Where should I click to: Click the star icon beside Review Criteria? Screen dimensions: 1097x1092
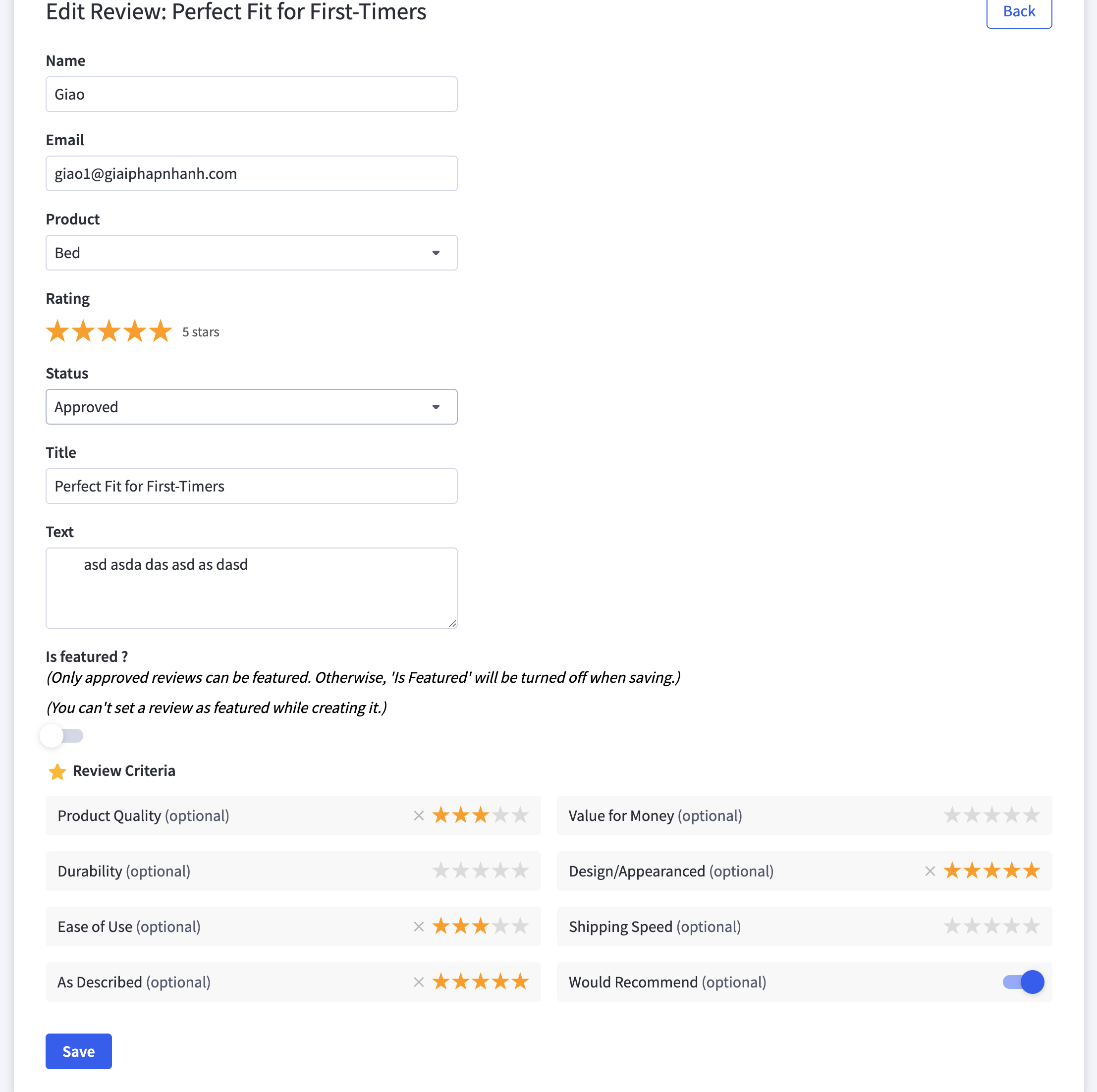coord(57,772)
